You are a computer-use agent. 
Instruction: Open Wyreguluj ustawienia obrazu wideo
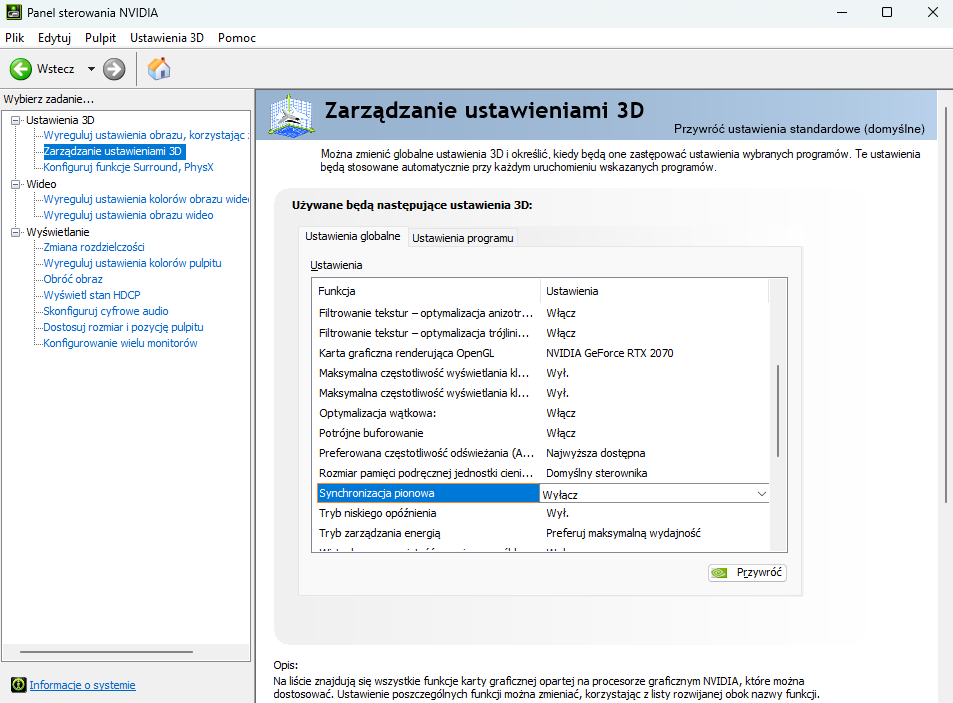[x=128, y=215]
